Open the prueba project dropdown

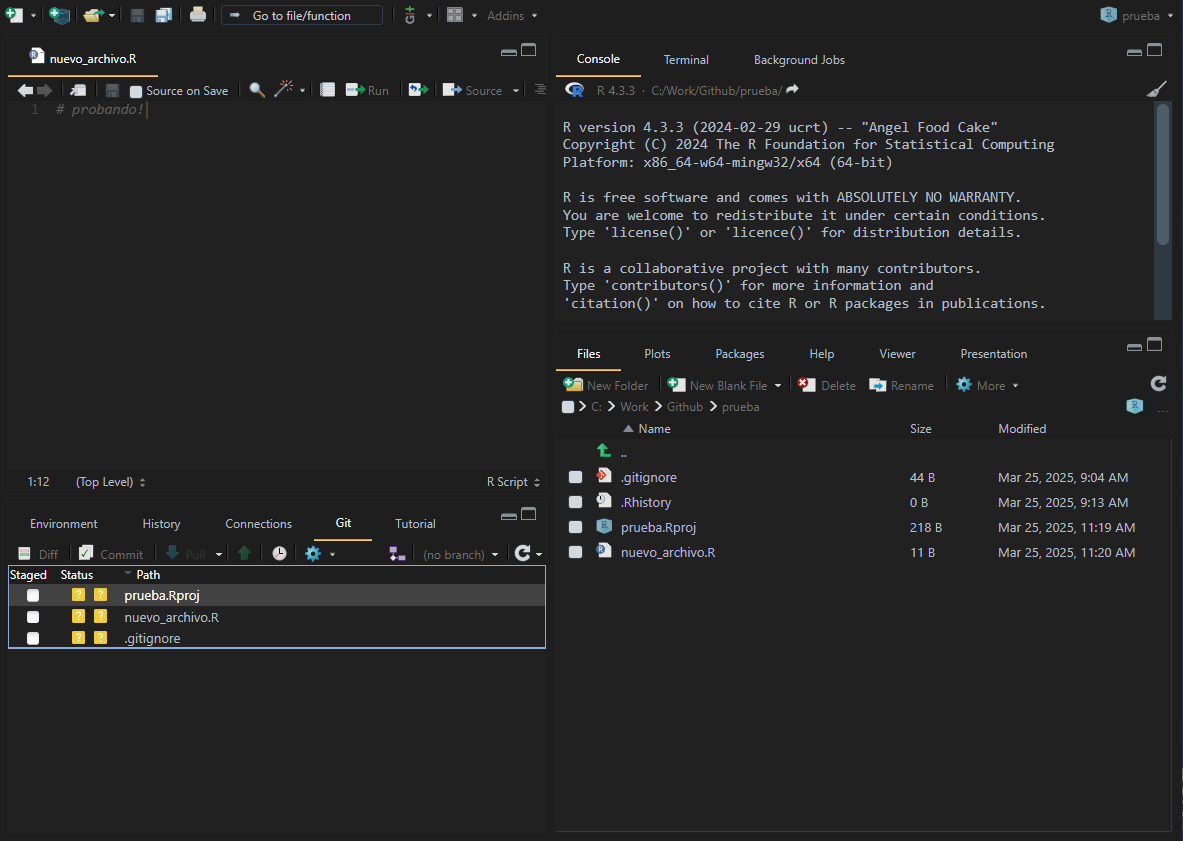click(1137, 15)
